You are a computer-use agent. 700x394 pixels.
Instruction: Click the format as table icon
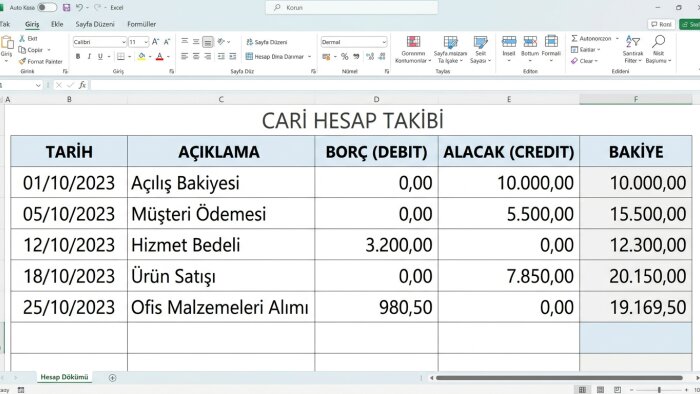(x=450, y=42)
